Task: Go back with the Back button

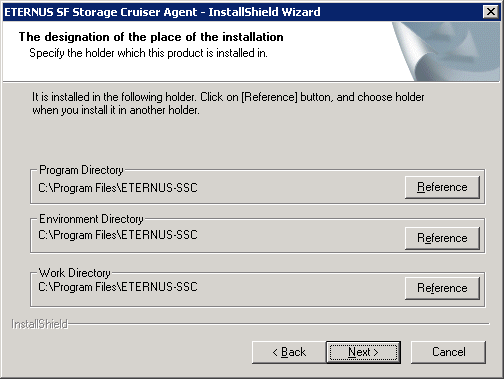Action: click(289, 352)
